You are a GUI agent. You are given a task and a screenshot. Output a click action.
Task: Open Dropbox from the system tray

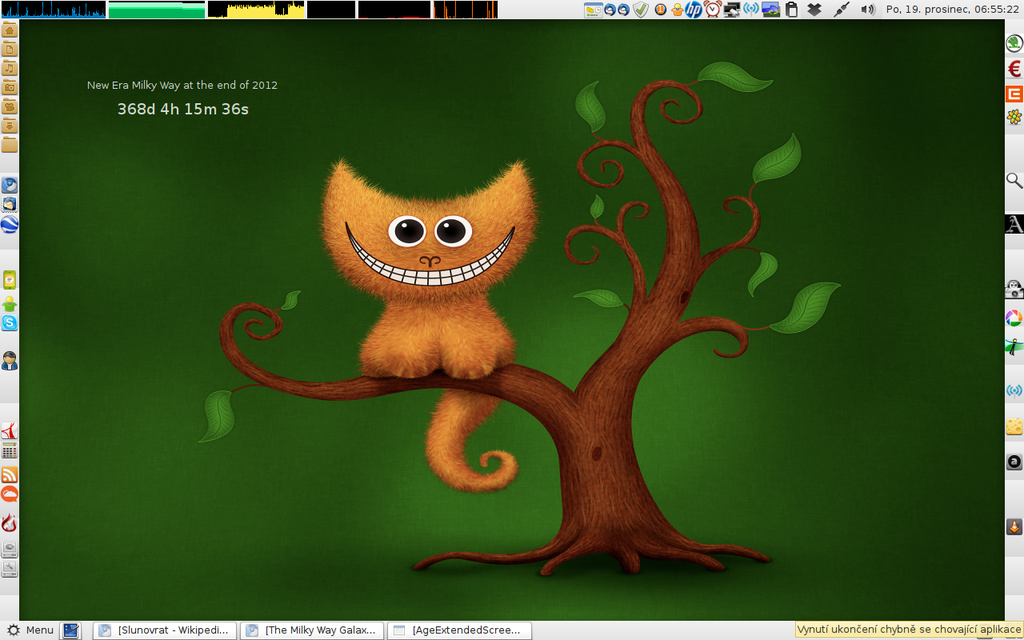click(814, 9)
